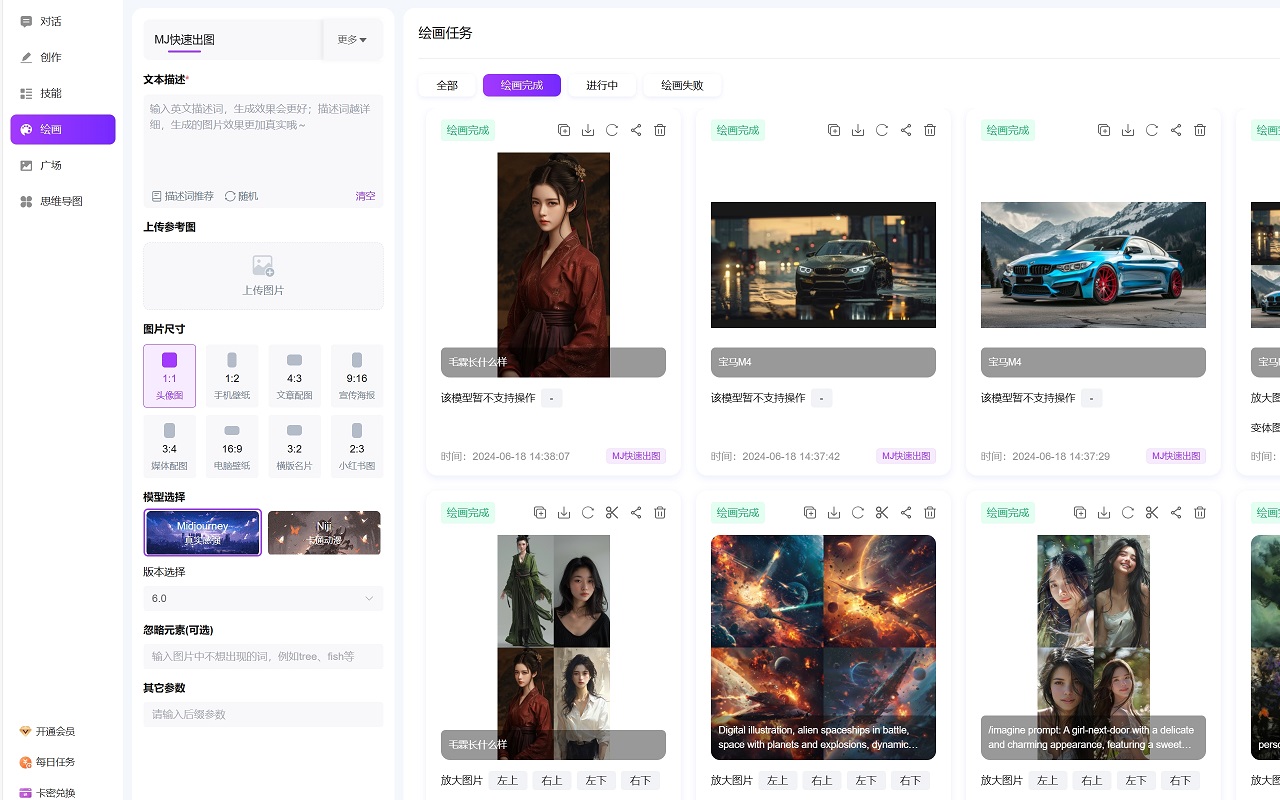Delete the black BMW 宝马M4 card

click(930, 130)
